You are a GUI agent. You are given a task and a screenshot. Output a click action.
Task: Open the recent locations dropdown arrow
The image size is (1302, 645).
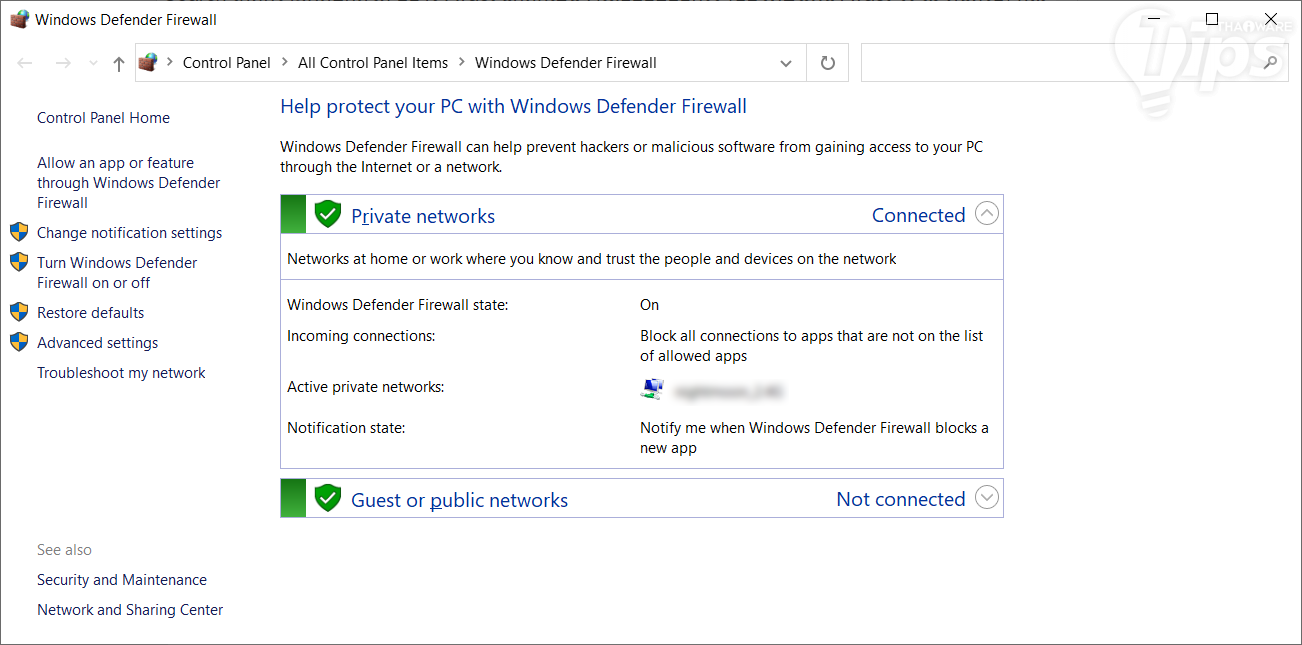coord(94,63)
